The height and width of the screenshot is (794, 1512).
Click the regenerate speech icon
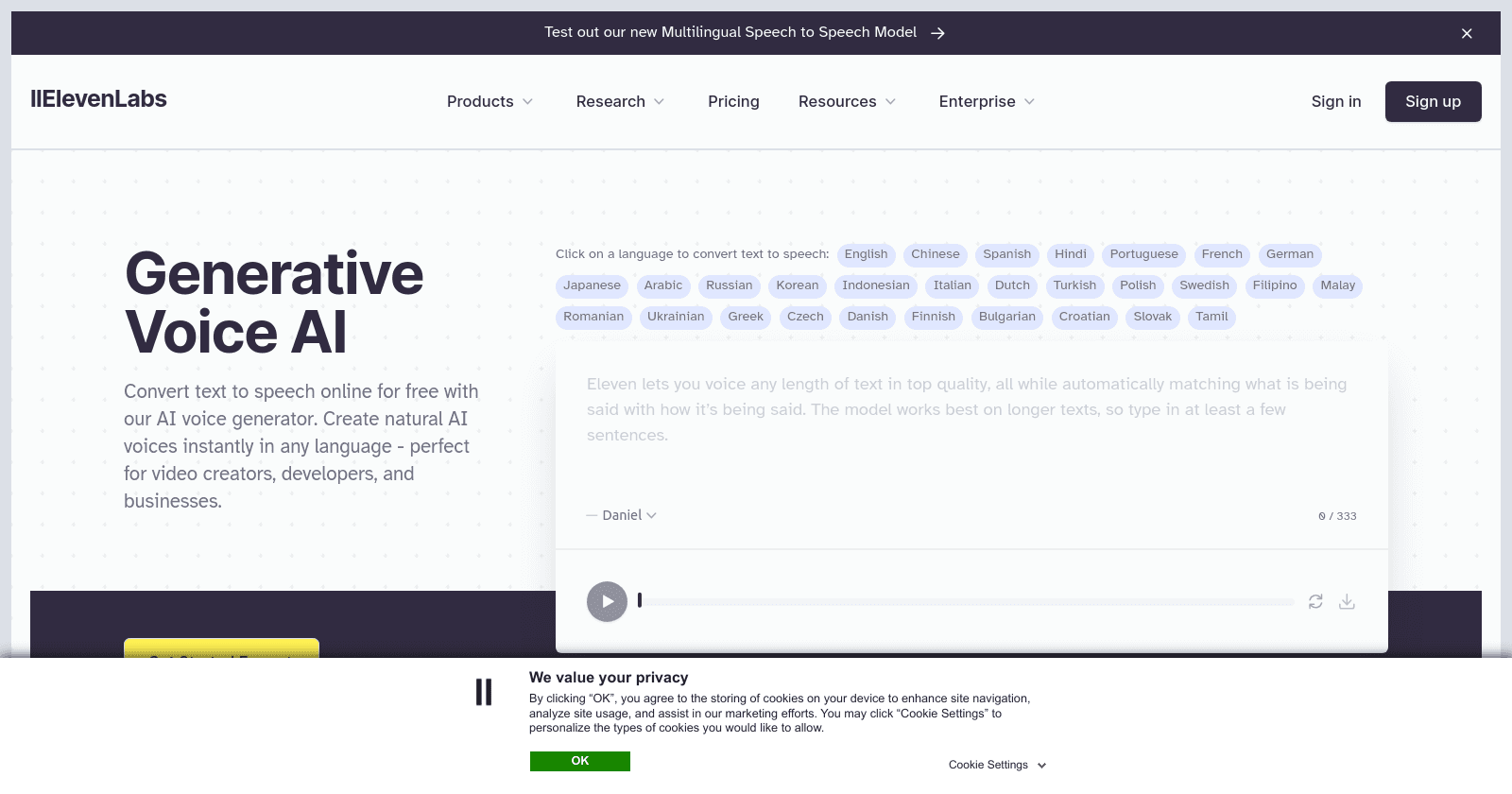point(1315,601)
